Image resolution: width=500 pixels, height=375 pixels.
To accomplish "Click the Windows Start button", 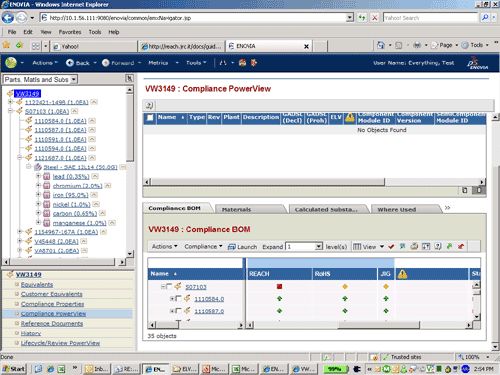I will (x=14, y=369).
